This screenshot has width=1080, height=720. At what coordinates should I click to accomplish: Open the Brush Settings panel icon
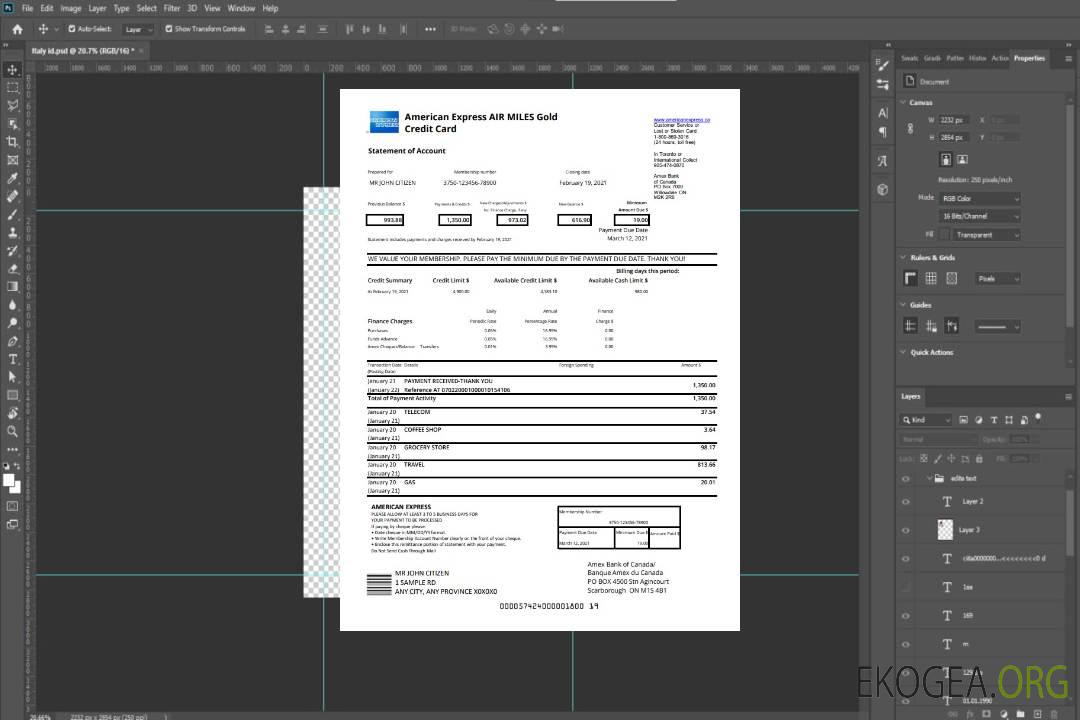(x=882, y=65)
